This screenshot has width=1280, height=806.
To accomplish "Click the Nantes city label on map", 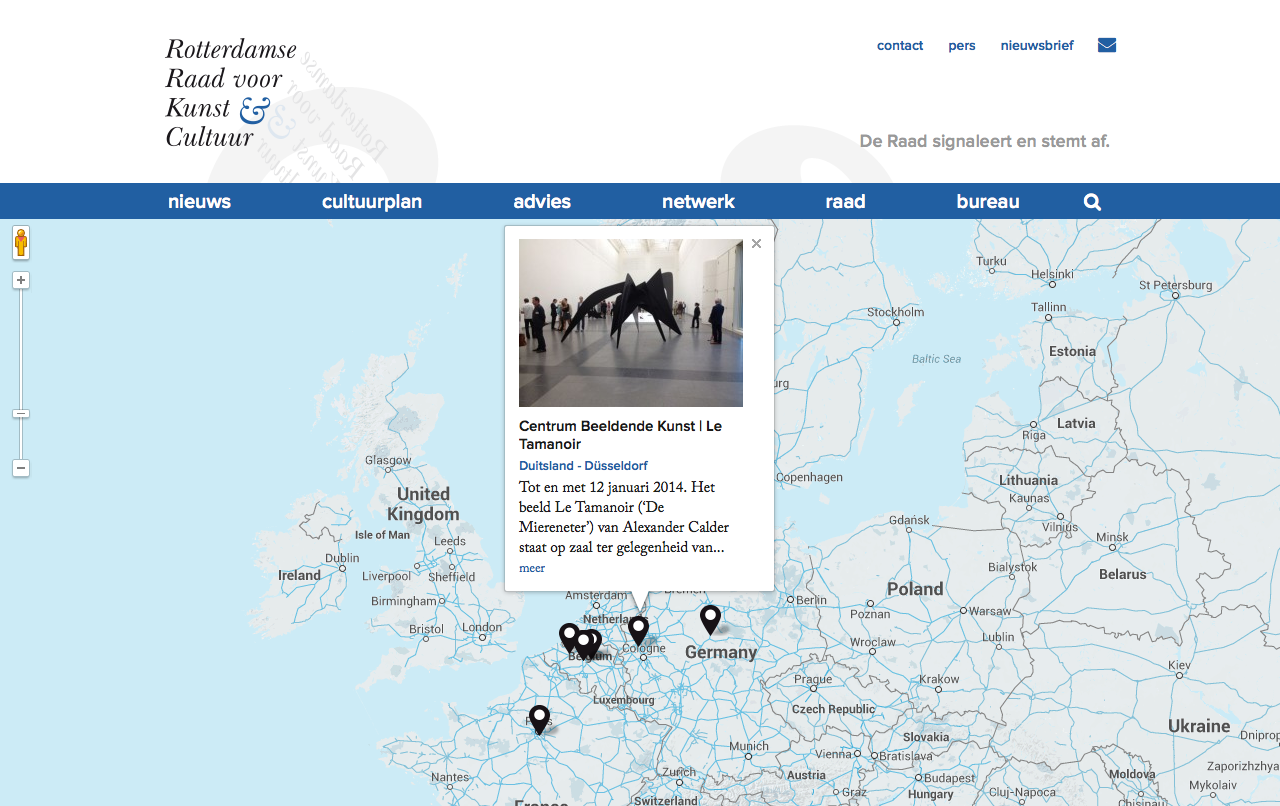I will [451, 777].
